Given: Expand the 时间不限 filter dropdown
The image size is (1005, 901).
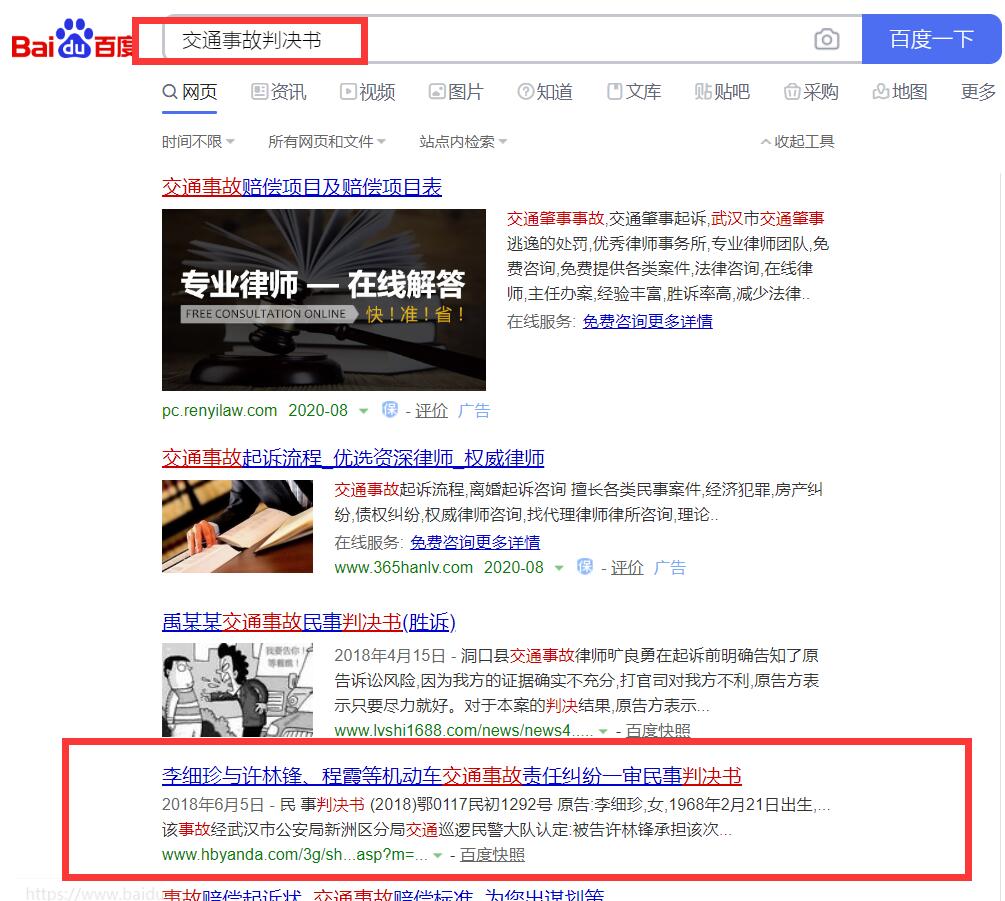Looking at the screenshot, I should coord(198,142).
